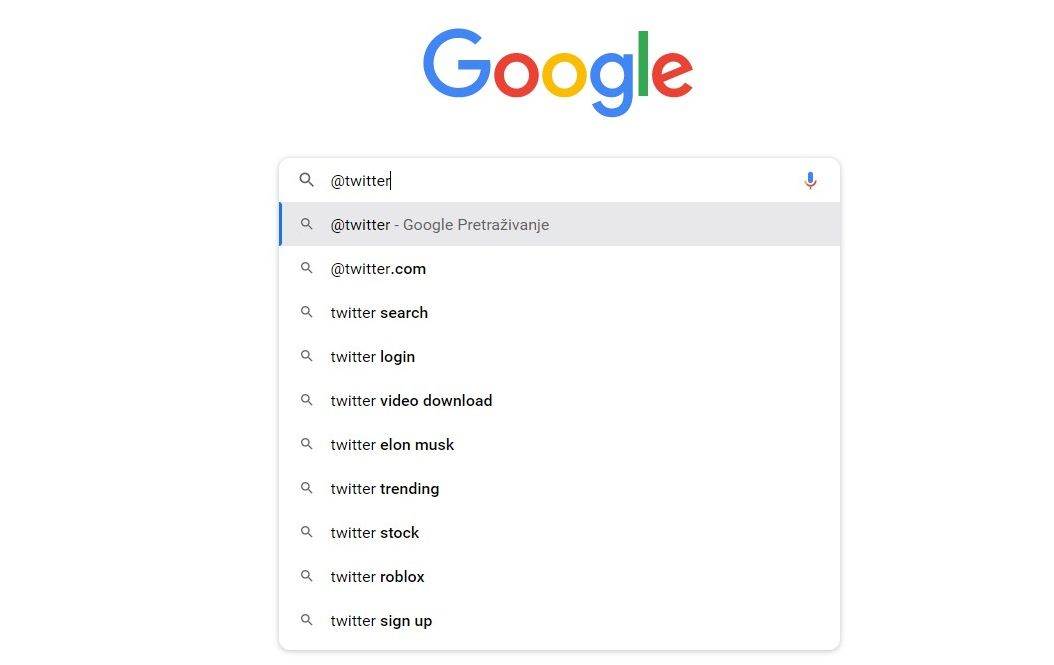Click the search icon beside 'twitter trending'

(307, 488)
